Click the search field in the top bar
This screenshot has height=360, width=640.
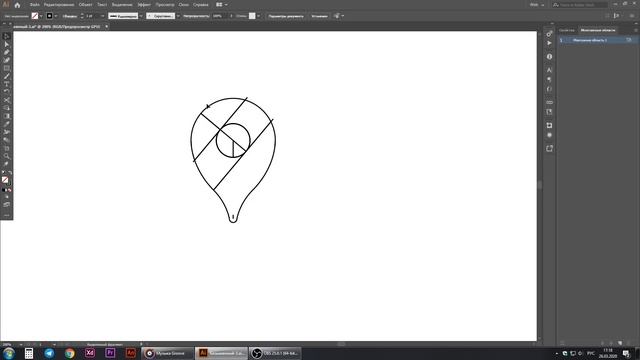580,5
